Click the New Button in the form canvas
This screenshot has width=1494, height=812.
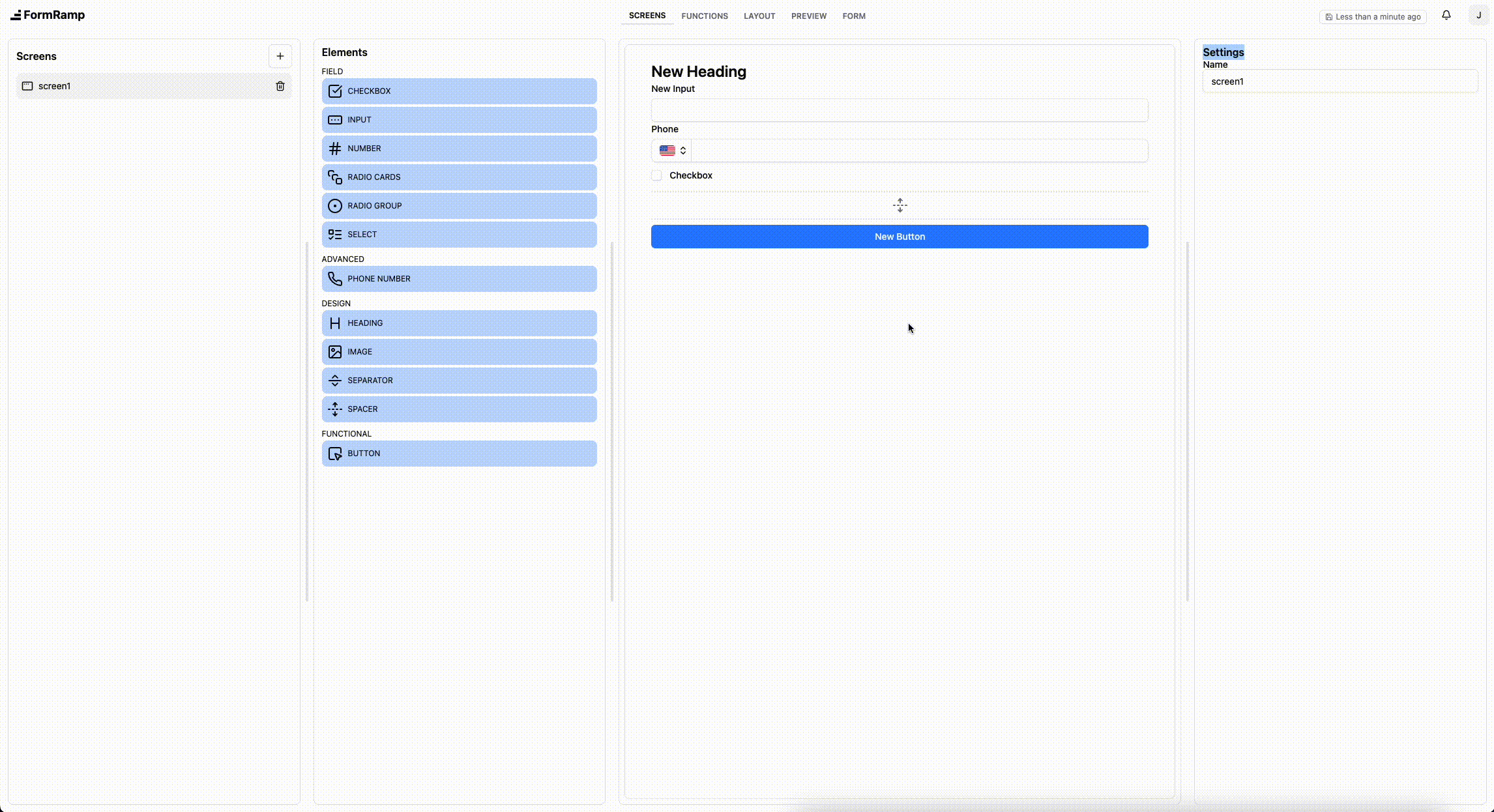[900, 236]
